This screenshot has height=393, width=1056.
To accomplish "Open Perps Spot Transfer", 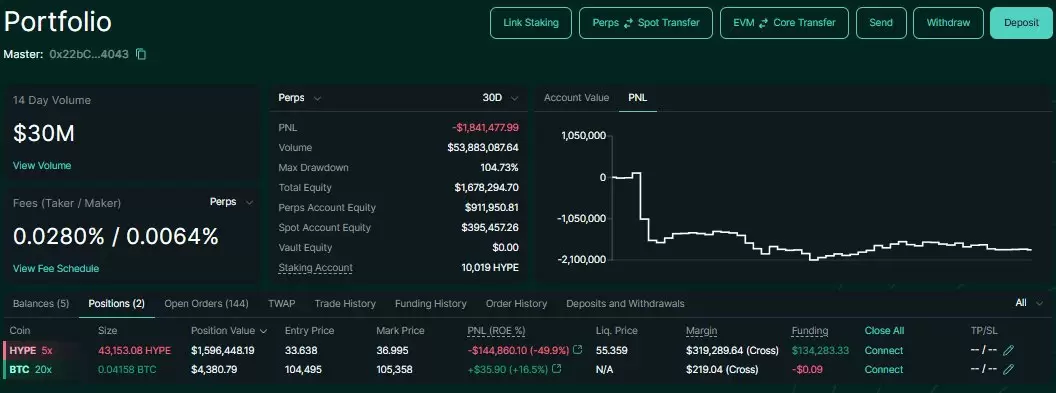I will click(x=646, y=23).
